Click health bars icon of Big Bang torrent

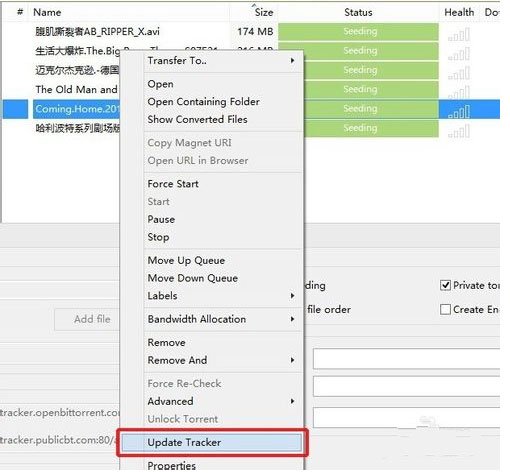459,54
